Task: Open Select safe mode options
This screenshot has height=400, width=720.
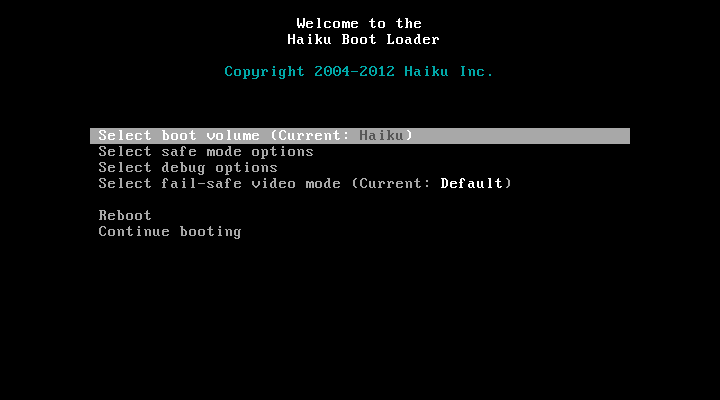Action: (x=206, y=152)
